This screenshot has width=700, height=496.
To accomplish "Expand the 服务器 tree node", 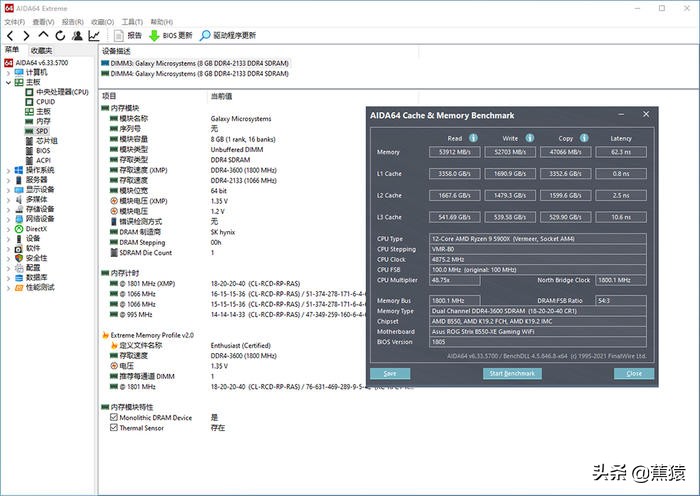I will (x=8, y=180).
